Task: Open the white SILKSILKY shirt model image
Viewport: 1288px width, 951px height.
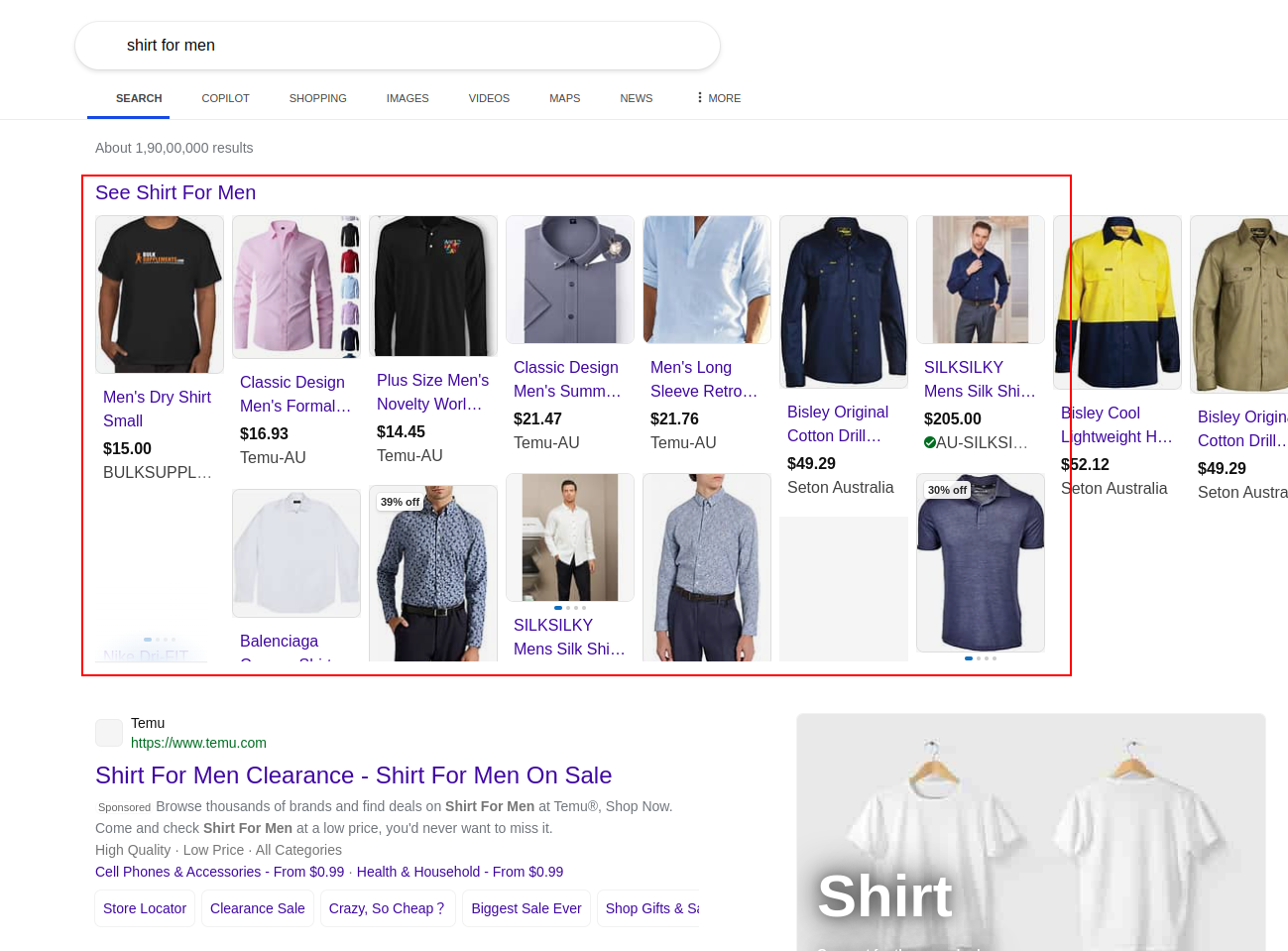Action: click(x=570, y=537)
